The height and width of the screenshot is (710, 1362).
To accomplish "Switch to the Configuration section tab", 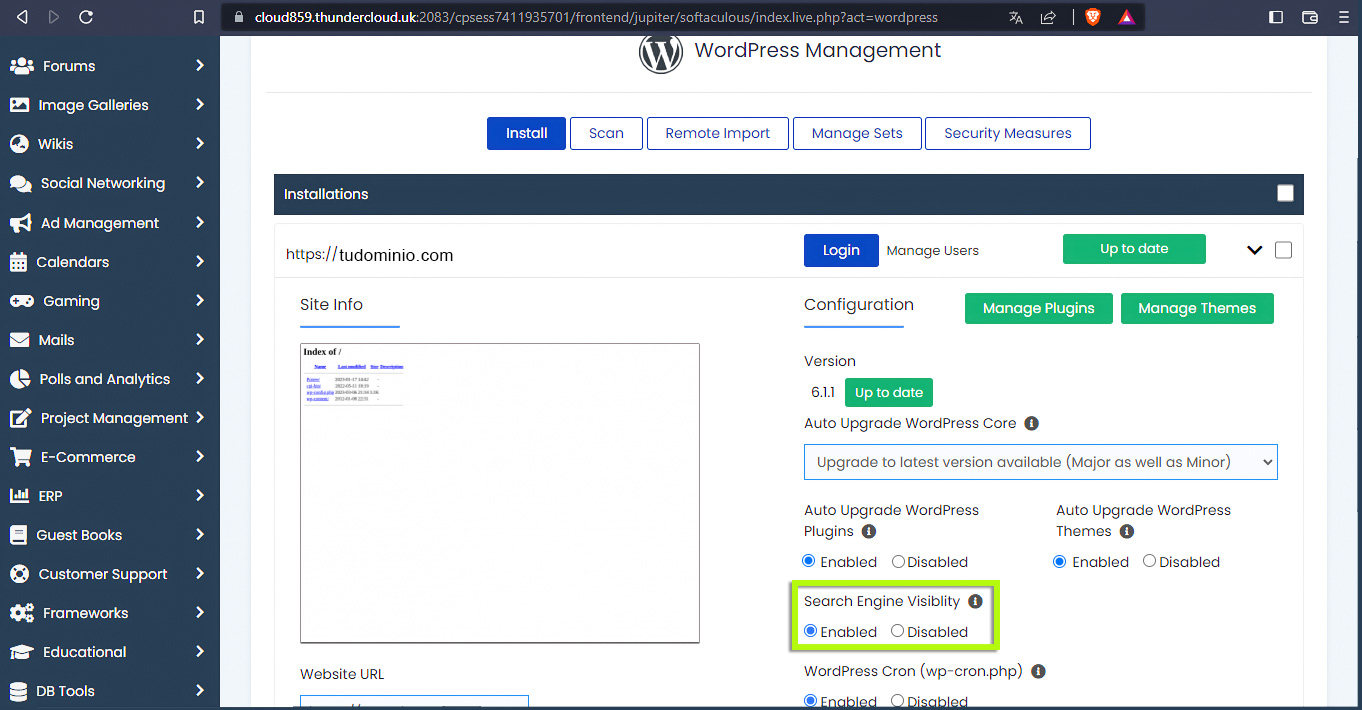I will click(859, 305).
